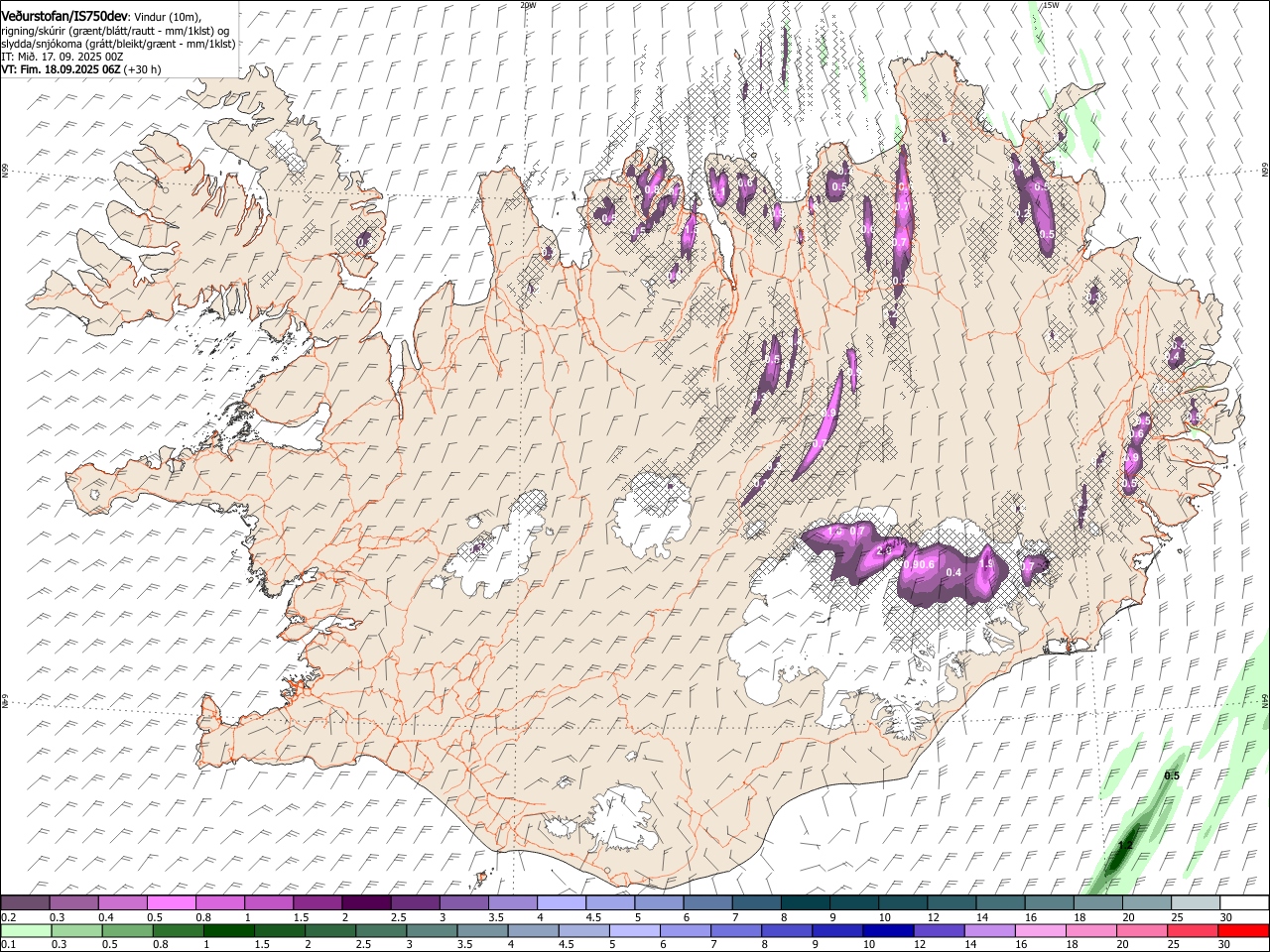Click the 0.2 tick label under snow legend
Screen dimensions: 1270x952
(8, 916)
